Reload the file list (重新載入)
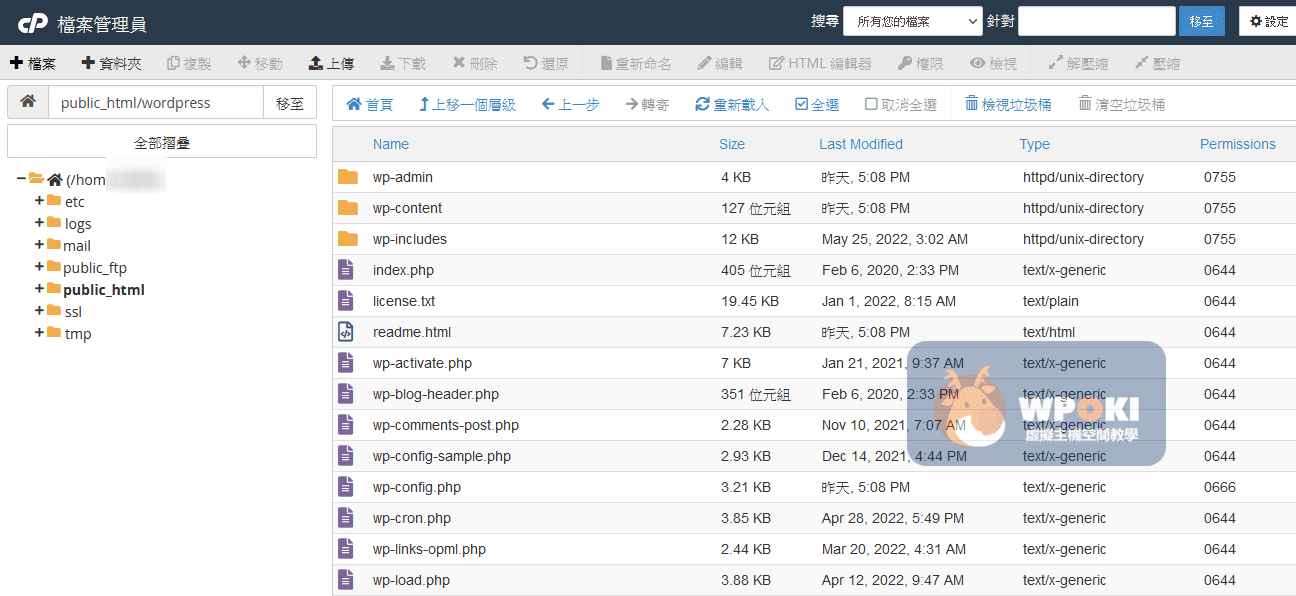The height and width of the screenshot is (596, 1296). tap(732, 104)
